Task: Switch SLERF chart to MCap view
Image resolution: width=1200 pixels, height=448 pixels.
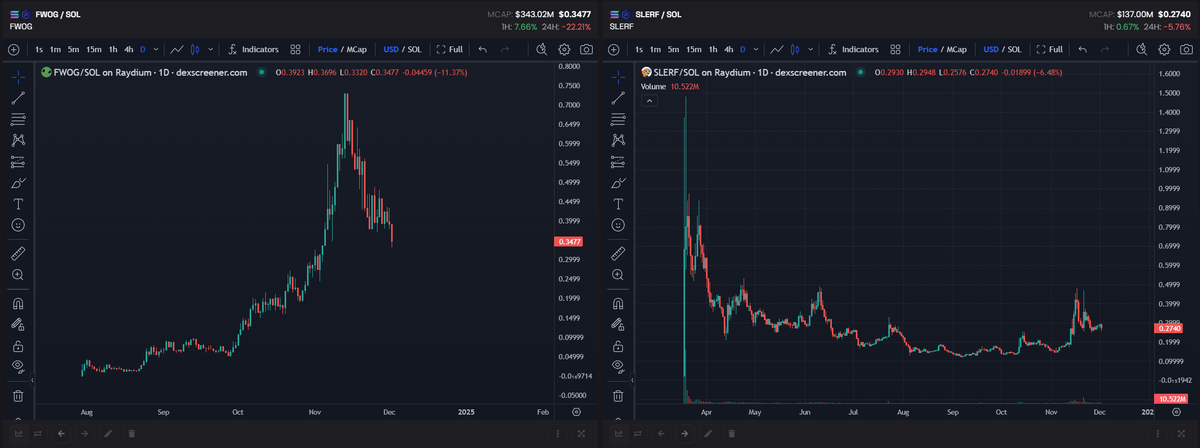Action: point(957,49)
